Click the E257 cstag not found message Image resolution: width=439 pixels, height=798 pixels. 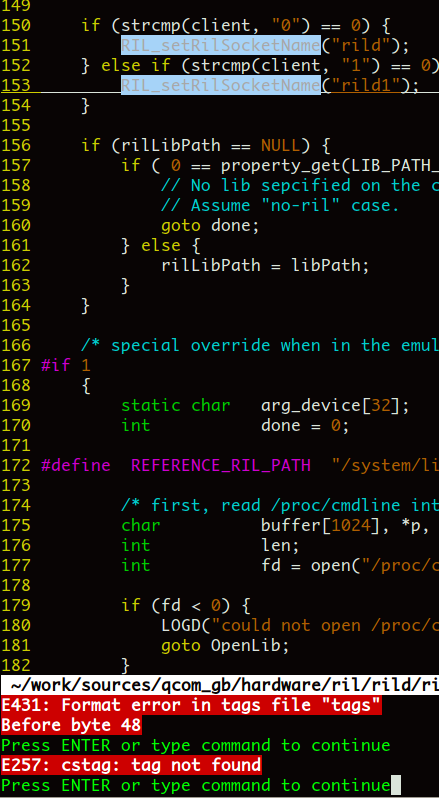pyautogui.click(x=132, y=765)
